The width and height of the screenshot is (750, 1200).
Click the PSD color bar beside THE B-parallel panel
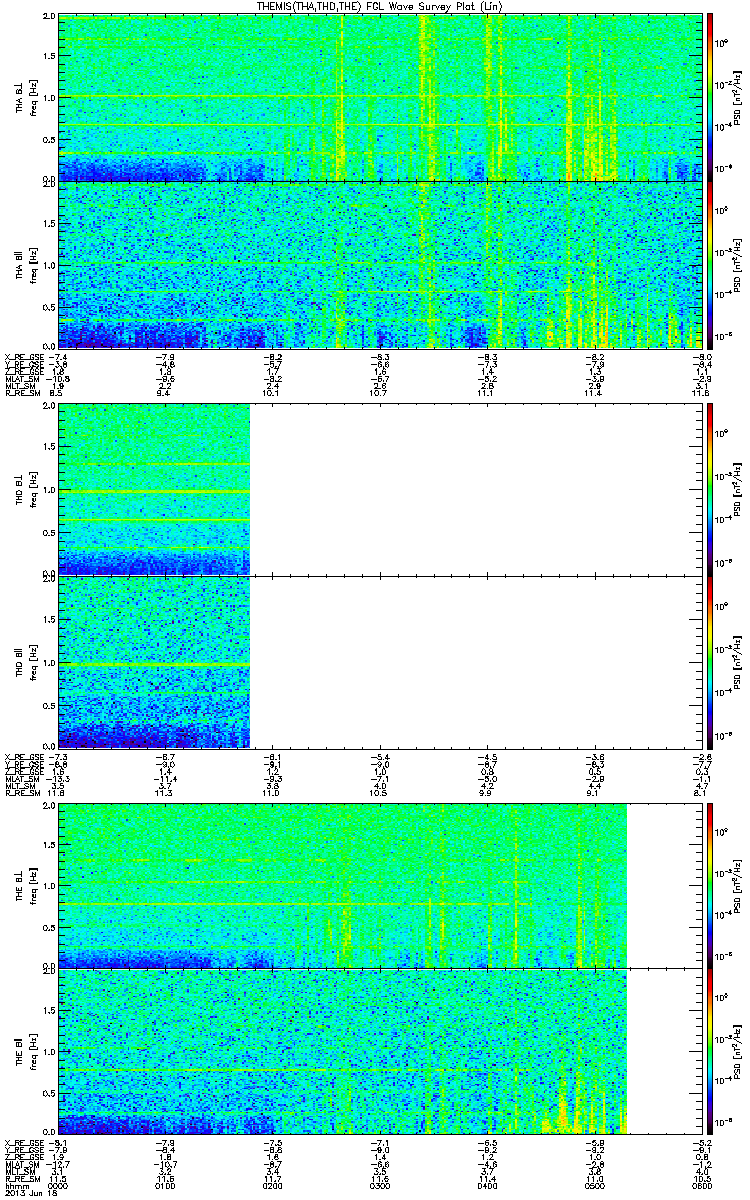711,1050
